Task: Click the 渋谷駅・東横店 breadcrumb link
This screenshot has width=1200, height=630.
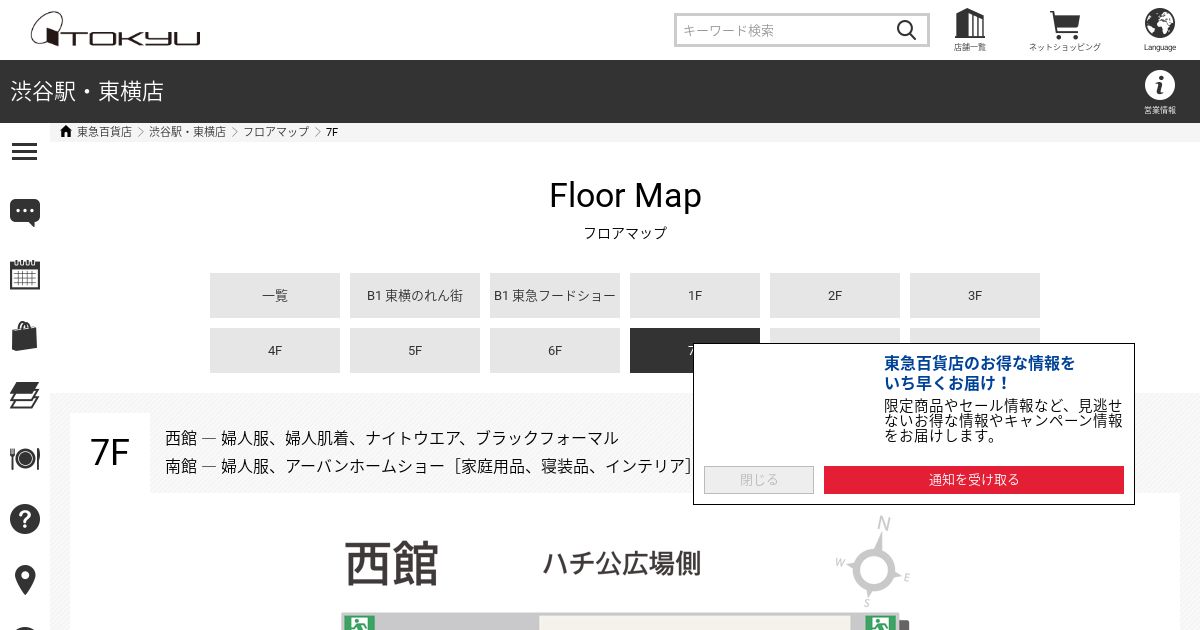Action: click(x=188, y=132)
